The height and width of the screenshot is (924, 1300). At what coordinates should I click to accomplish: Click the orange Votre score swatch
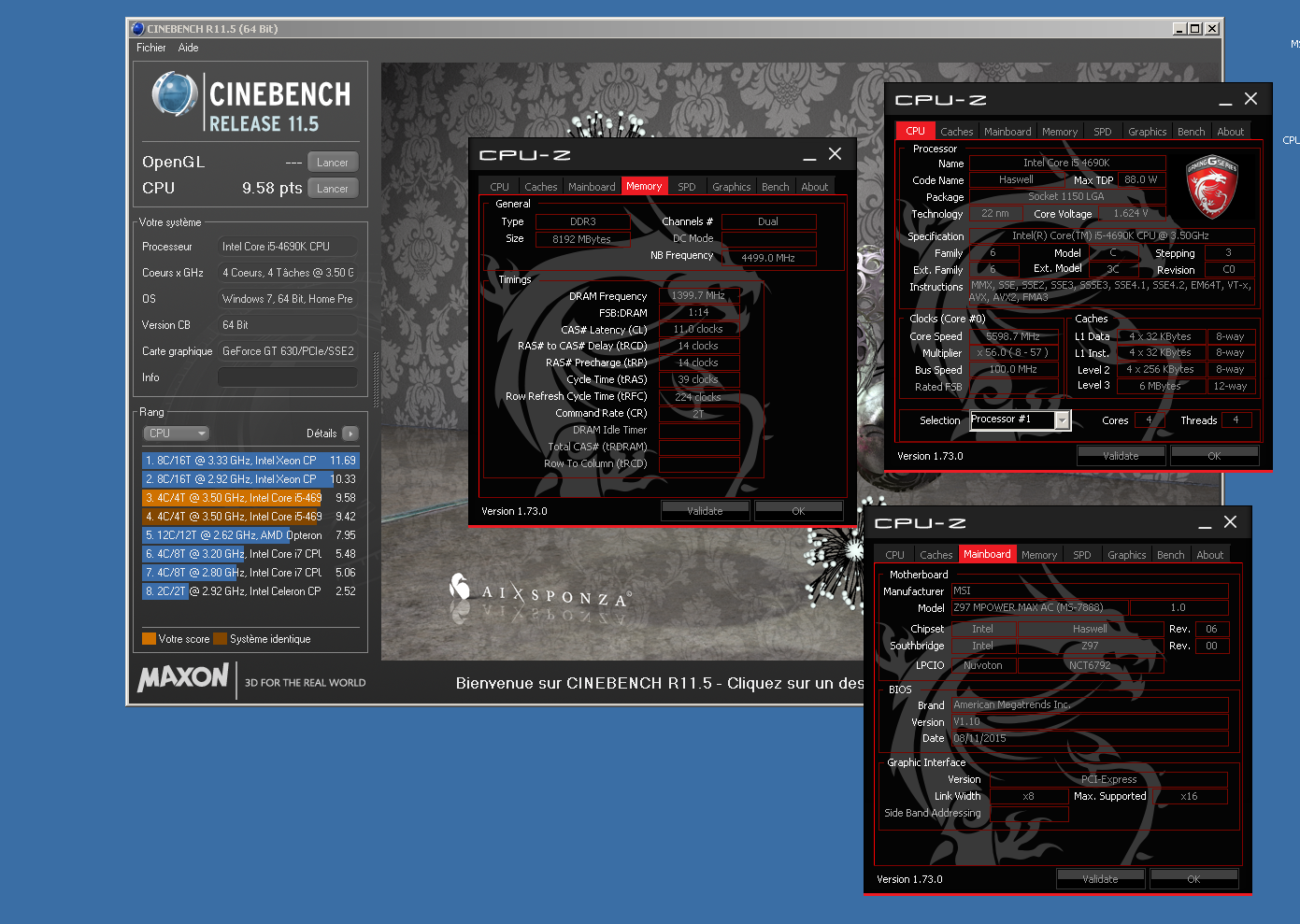[149, 639]
